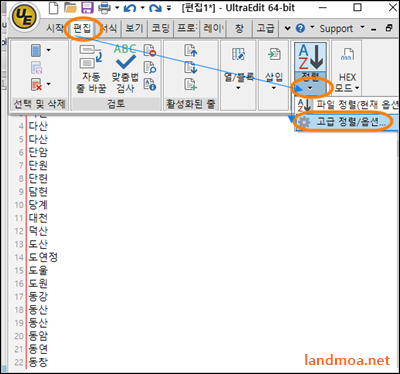The image size is (400, 374).
Task: Click the A-Z sort icon
Action: 310,57
